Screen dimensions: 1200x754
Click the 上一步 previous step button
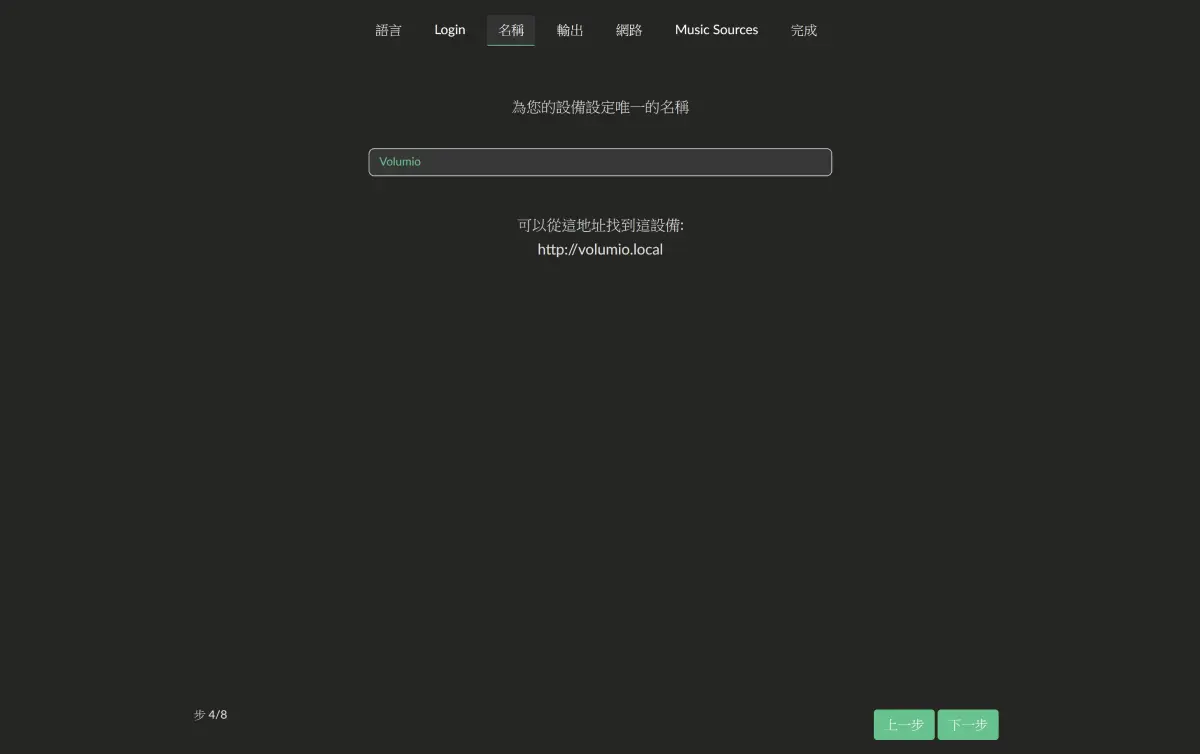904,725
